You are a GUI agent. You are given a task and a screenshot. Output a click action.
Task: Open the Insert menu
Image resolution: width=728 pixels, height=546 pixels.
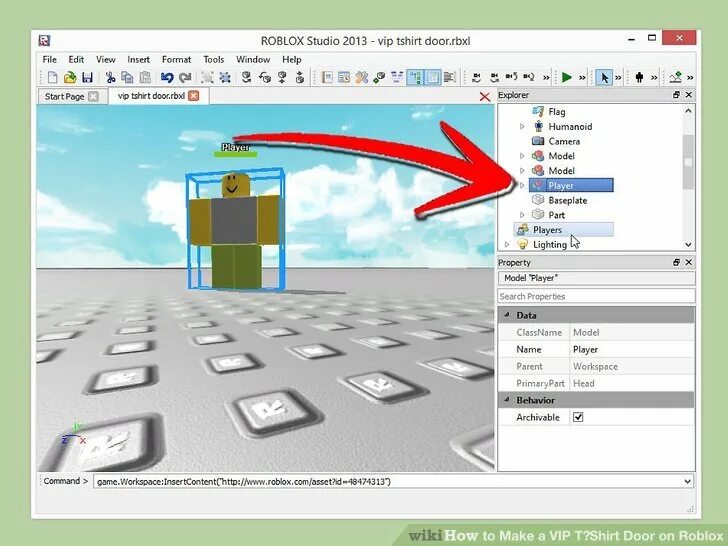(x=138, y=59)
